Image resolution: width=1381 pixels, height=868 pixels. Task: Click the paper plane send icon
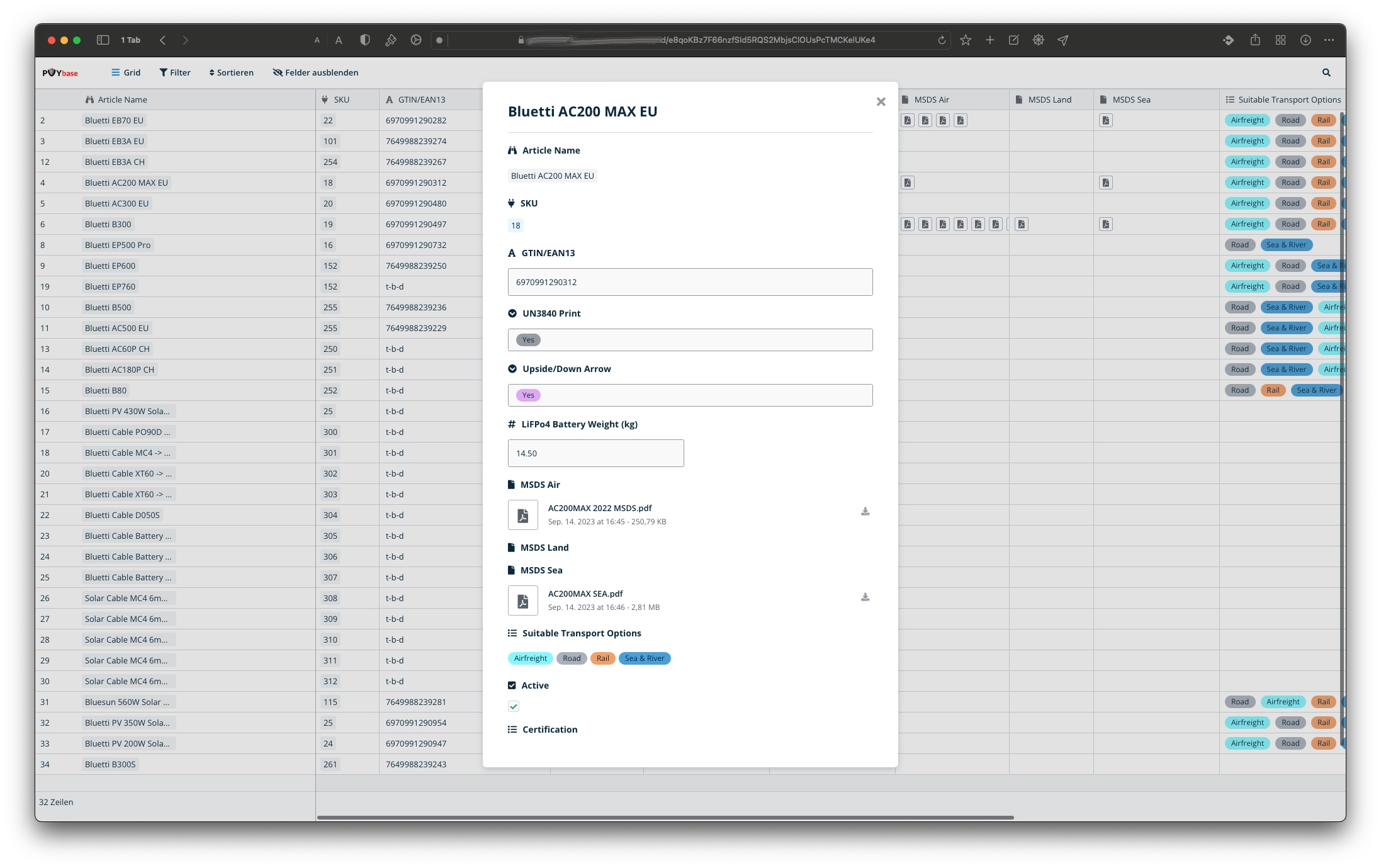[x=1063, y=40]
